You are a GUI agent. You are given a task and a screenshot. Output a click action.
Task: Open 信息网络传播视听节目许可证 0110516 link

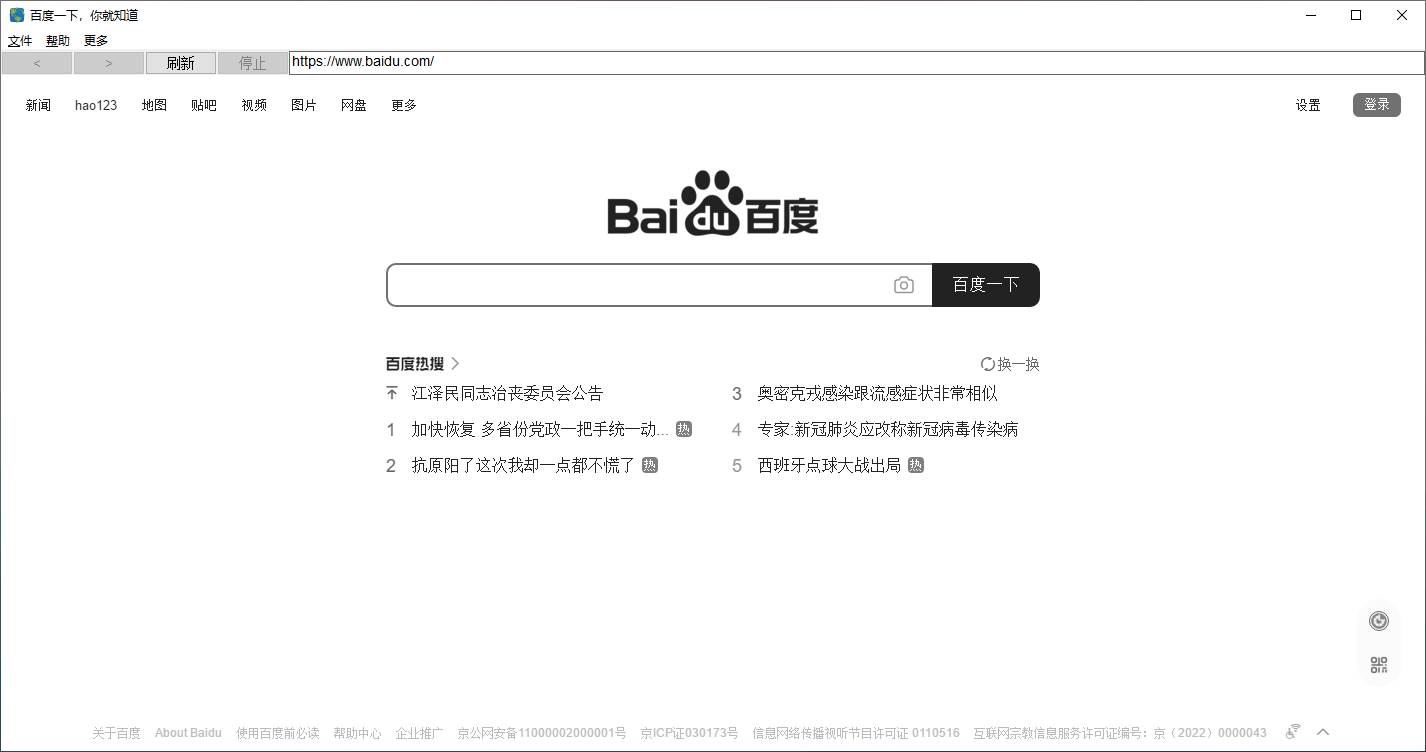coord(856,733)
